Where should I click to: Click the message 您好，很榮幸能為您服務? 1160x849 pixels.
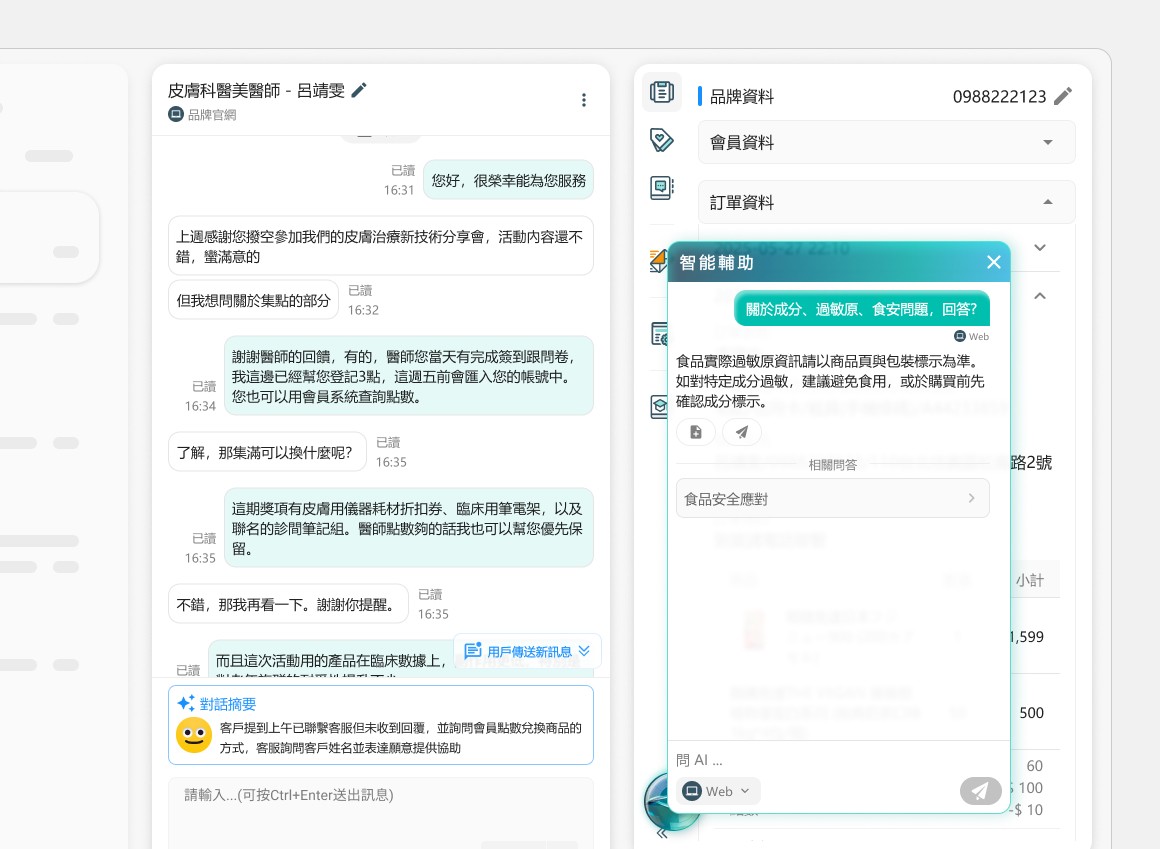pos(508,180)
